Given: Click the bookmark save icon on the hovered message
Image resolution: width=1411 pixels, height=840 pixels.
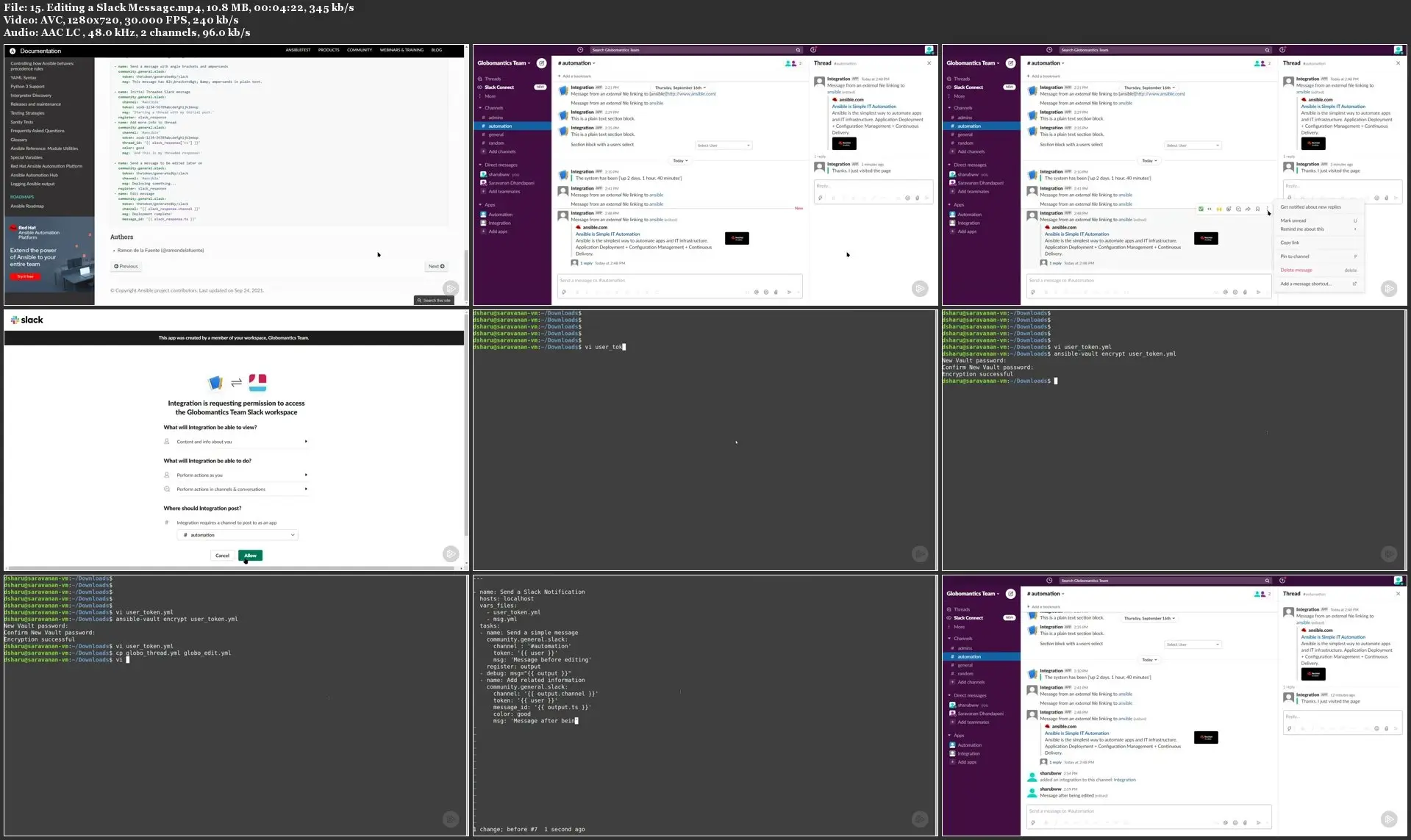Looking at the screenshot, I should [1257, 209].
